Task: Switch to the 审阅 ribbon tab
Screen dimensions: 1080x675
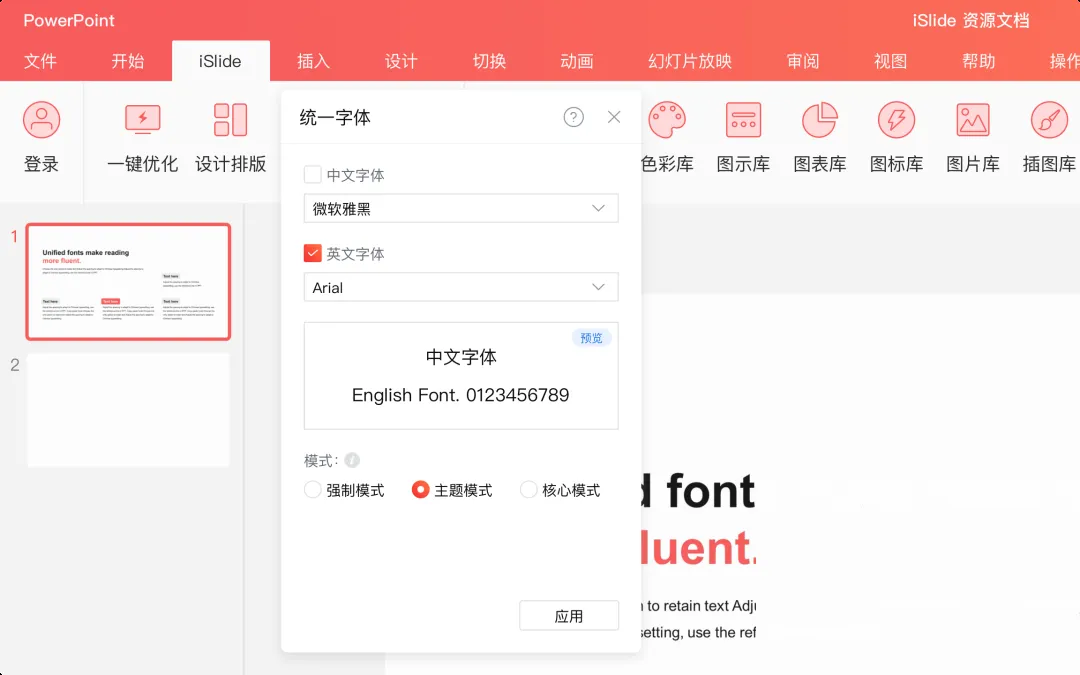Action: pos(803,61)
